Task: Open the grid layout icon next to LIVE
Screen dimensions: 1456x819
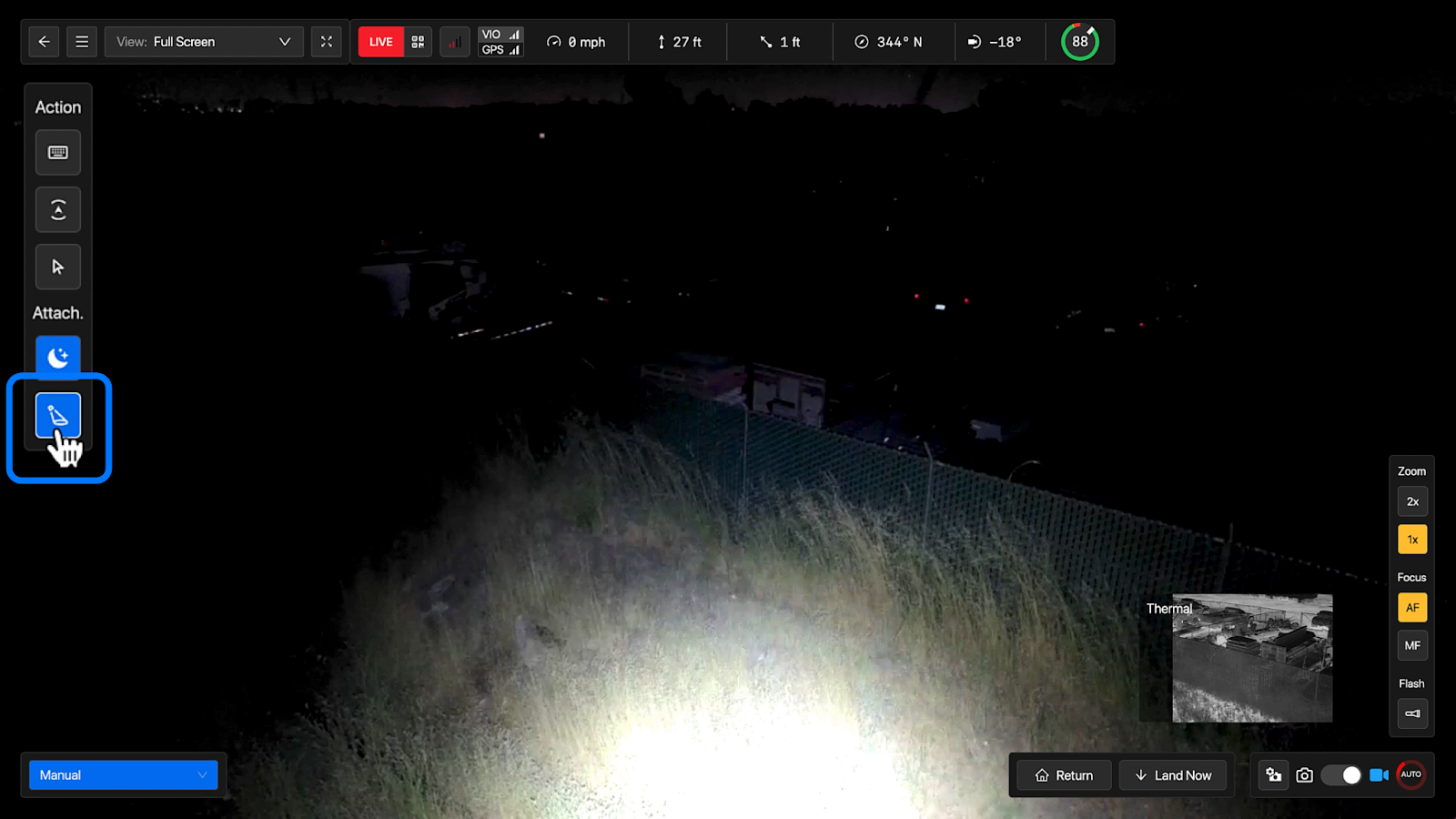Action: (x=419, y=42)
